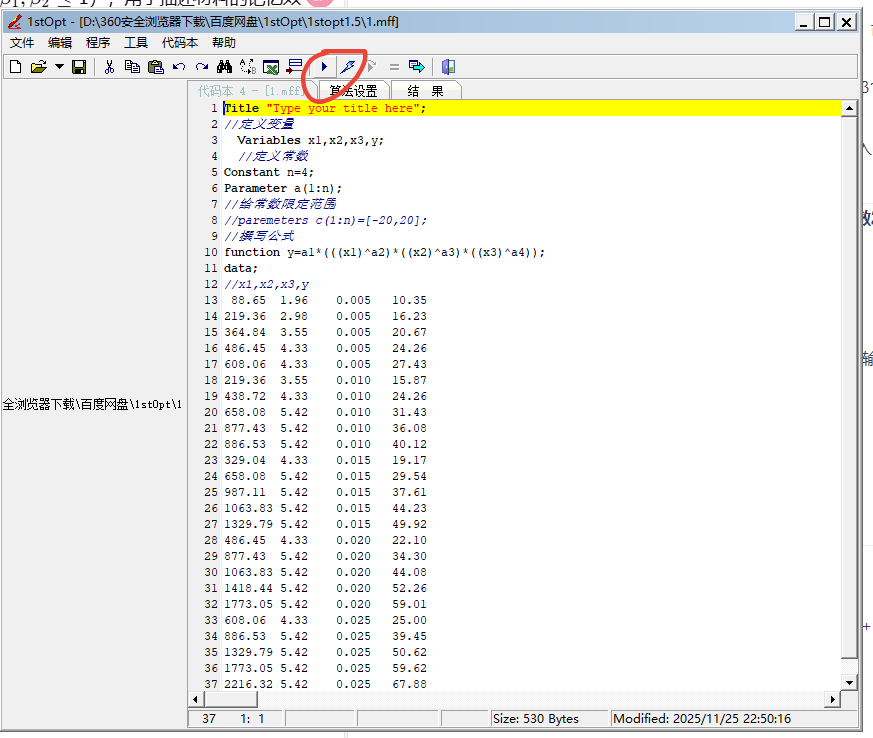
Task: Click the insert row icon with red arrow
Action: [x=294, y=67]
